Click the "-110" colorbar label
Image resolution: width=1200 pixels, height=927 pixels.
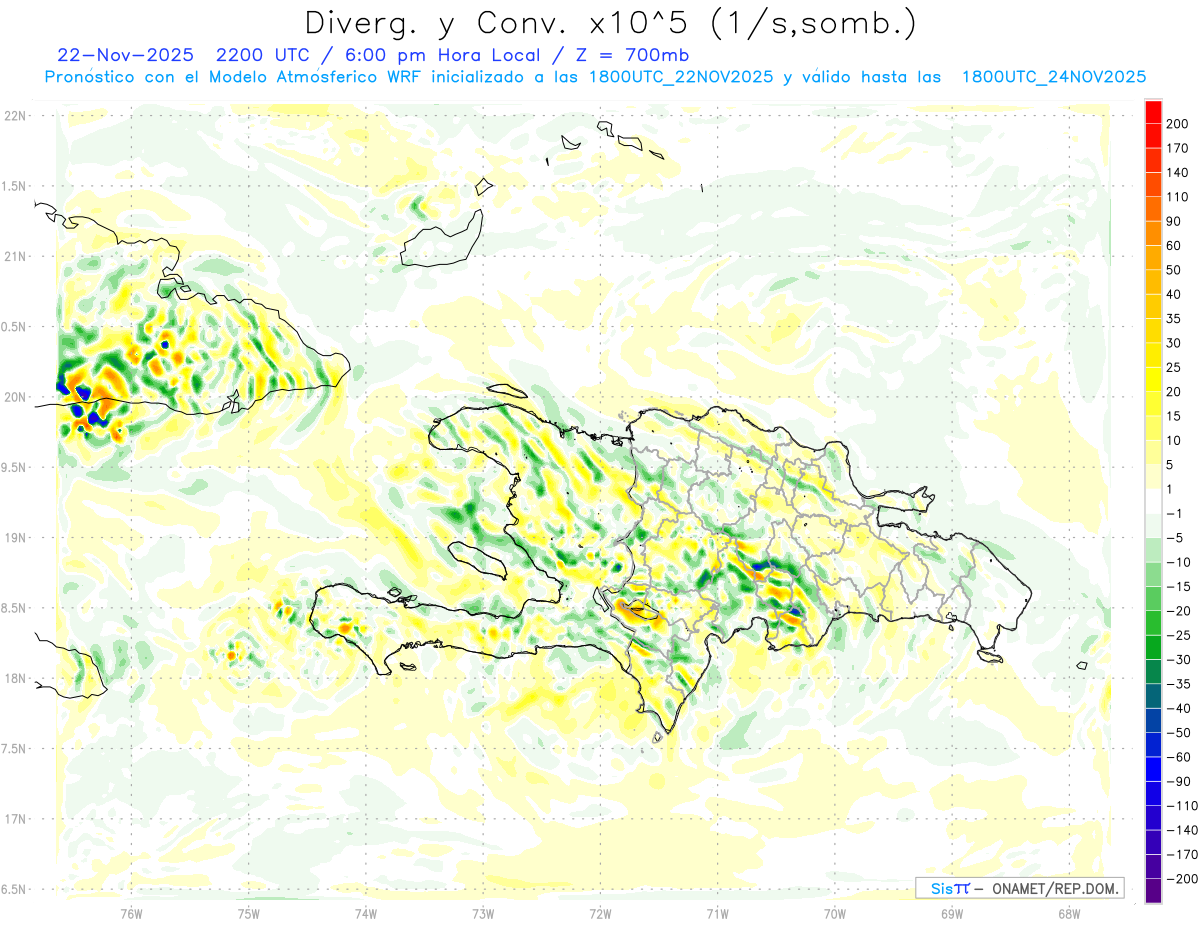click(1182, 806)
